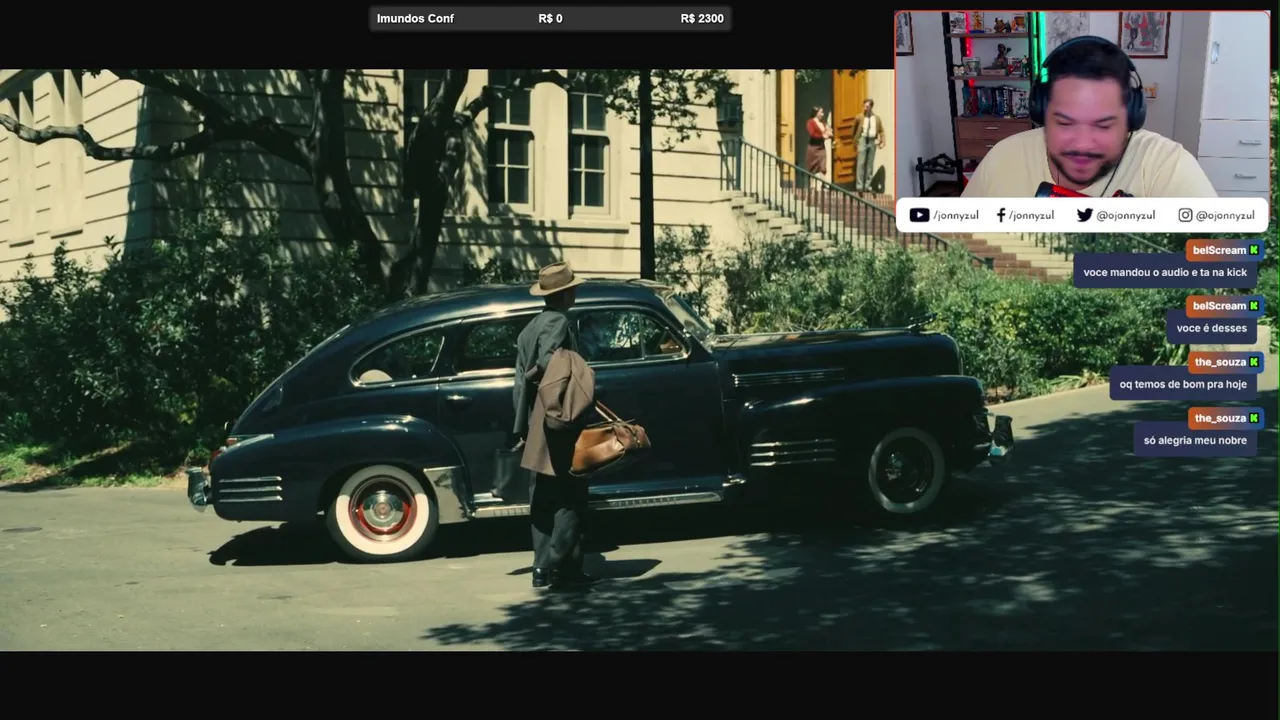
Task: Click the Kick badge on the 'oq temos' message
Action: [1254, 362]
